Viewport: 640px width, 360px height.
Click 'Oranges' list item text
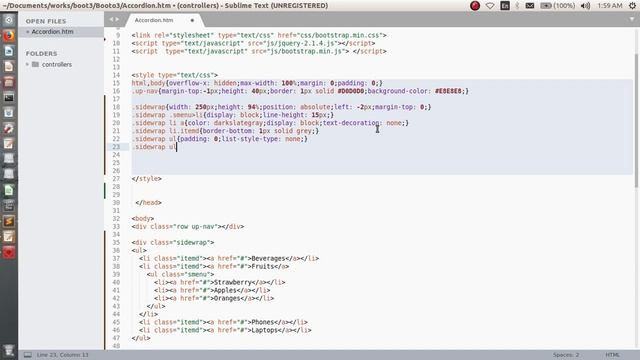coord(227,298)
